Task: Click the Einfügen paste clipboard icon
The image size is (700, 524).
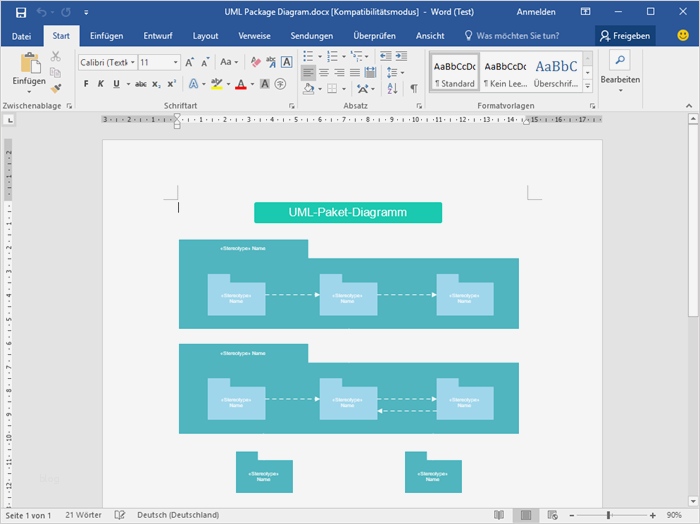Action: [30, 62]
